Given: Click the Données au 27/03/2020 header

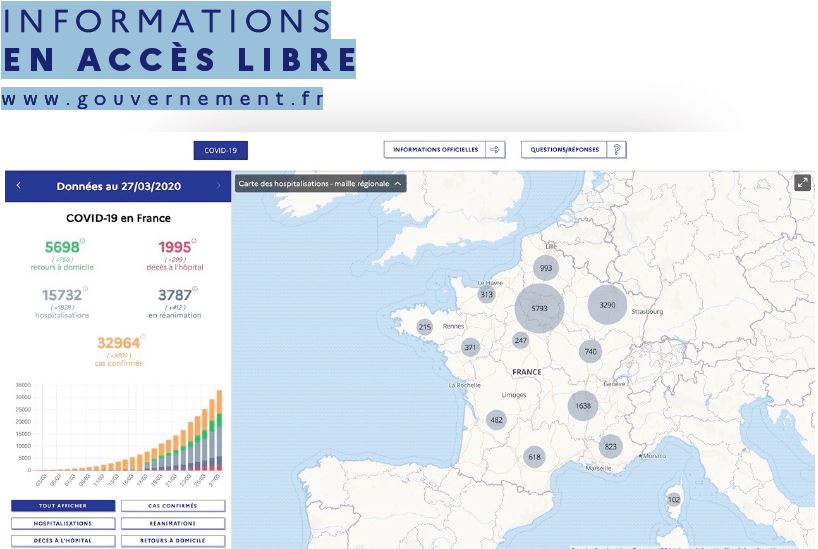Looking at the screenshot, I should (118, 186).
